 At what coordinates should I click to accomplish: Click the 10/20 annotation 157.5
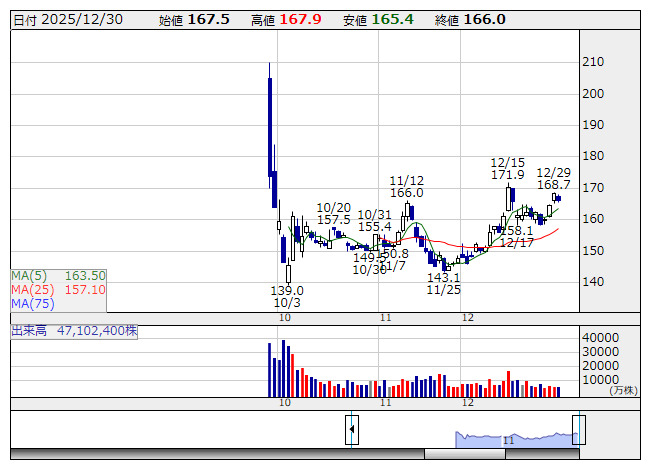point(334,214)
